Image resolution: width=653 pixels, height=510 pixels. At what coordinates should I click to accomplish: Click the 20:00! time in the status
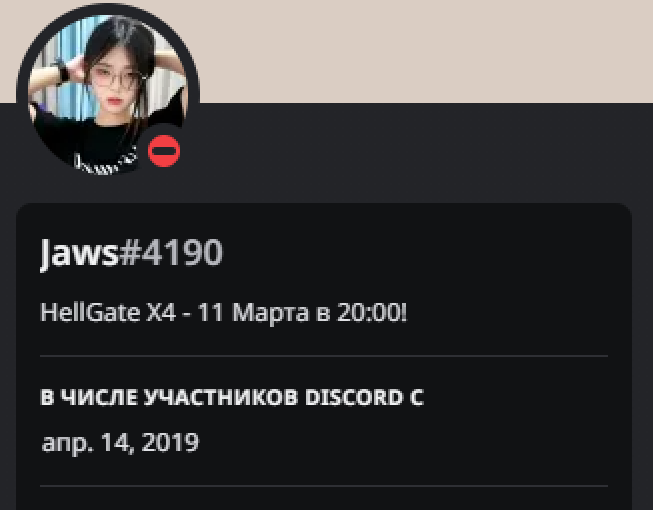tap(372, 312)
